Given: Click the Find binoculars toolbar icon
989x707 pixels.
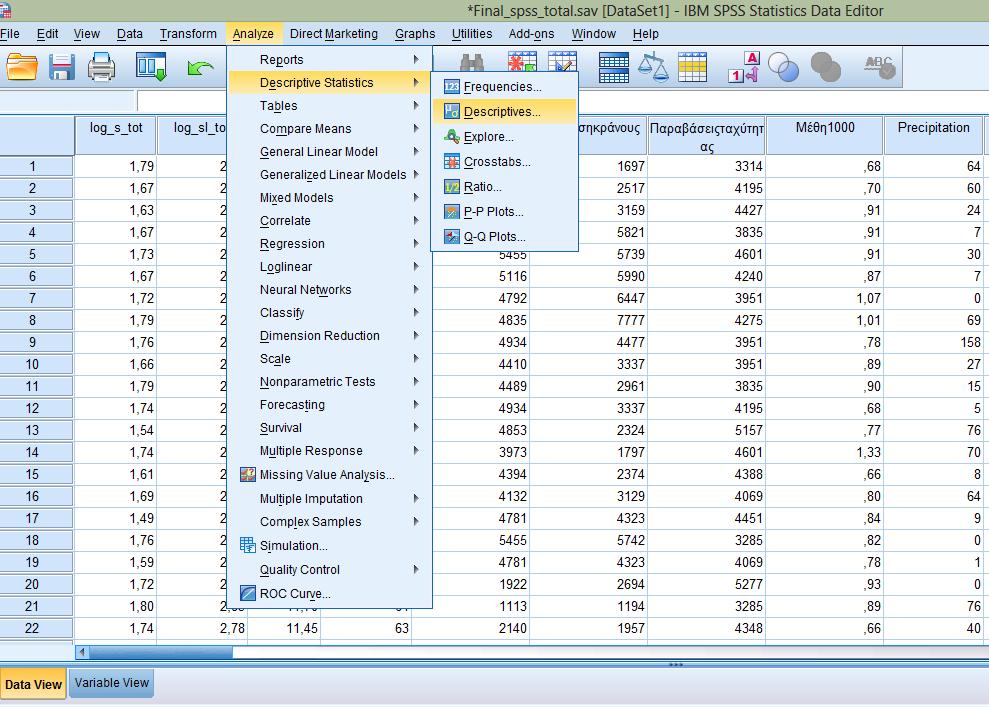Looking at the screenshot, I should (472, 63).
